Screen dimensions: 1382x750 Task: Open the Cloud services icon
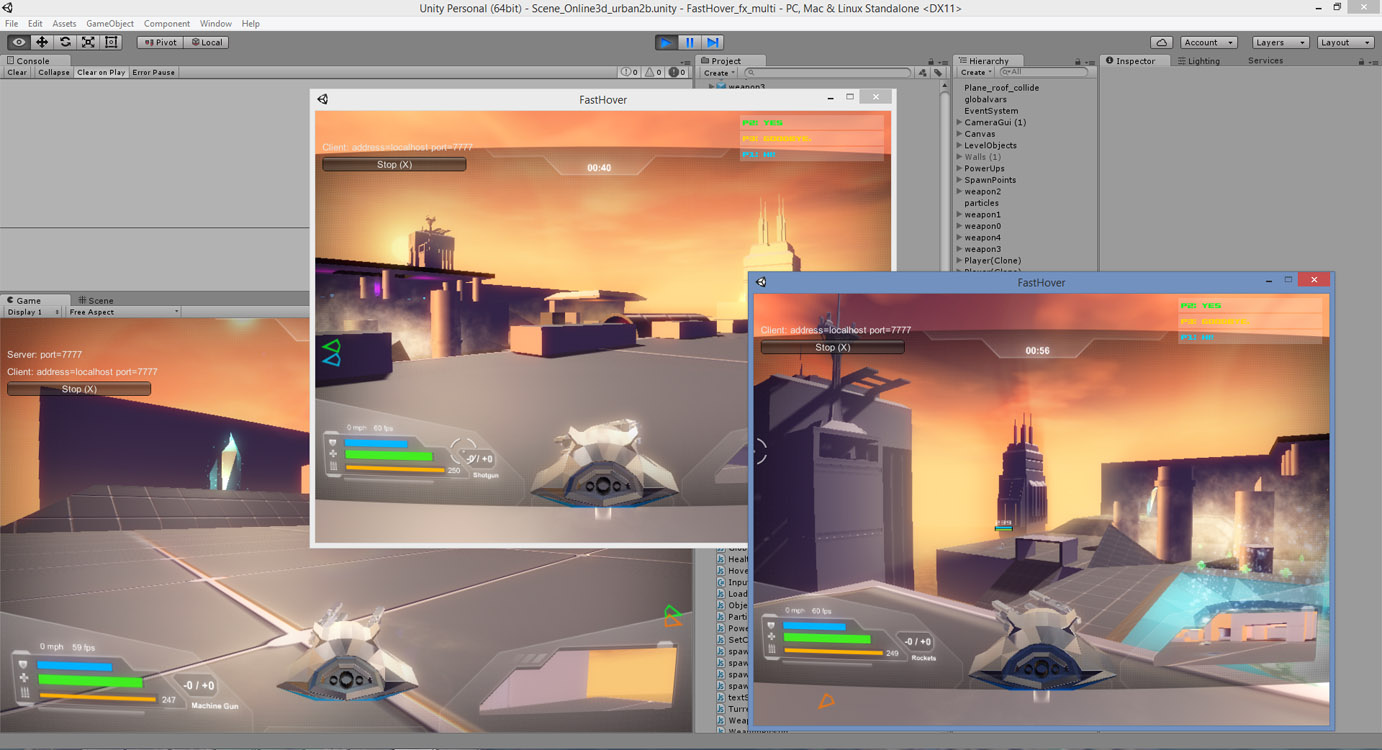[1161, 42]
